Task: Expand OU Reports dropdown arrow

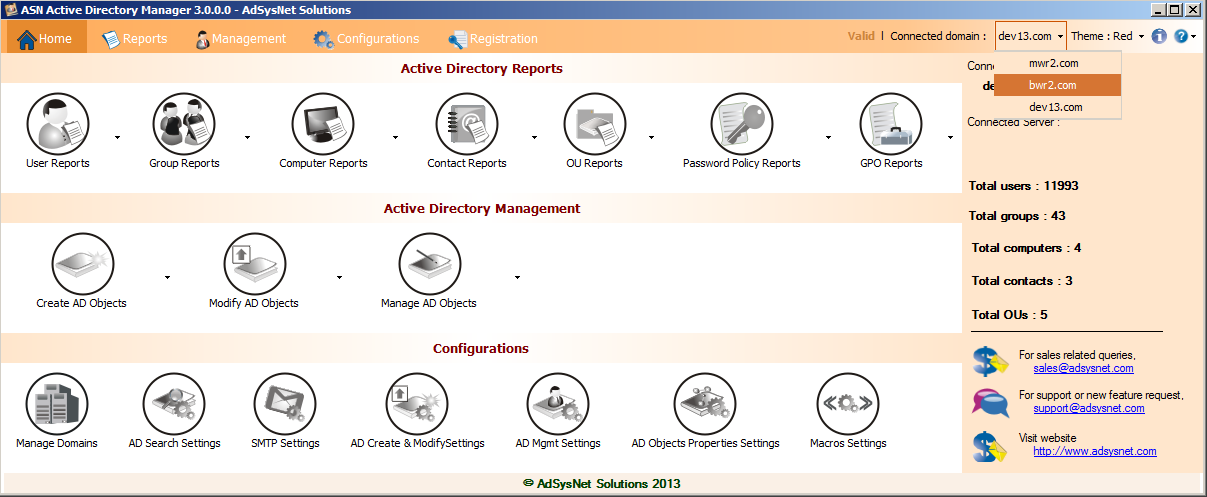Action: tap(651, 137)
